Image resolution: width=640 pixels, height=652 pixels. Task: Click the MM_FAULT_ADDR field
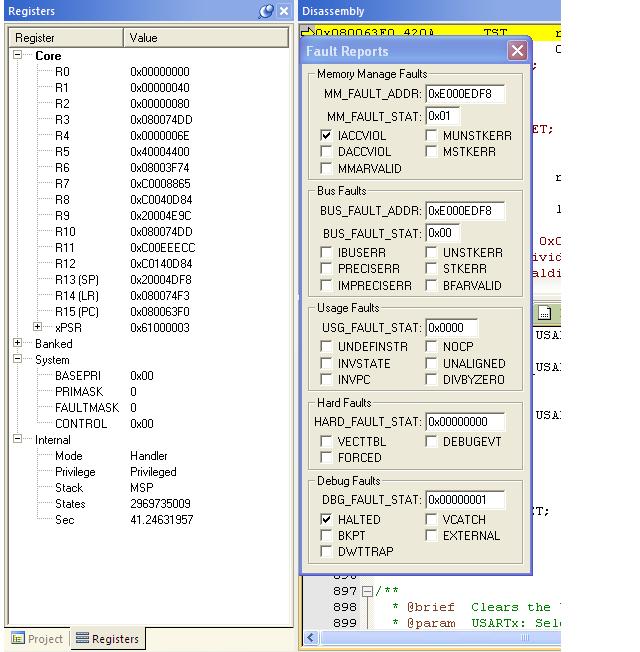click(x=465, y=94)
